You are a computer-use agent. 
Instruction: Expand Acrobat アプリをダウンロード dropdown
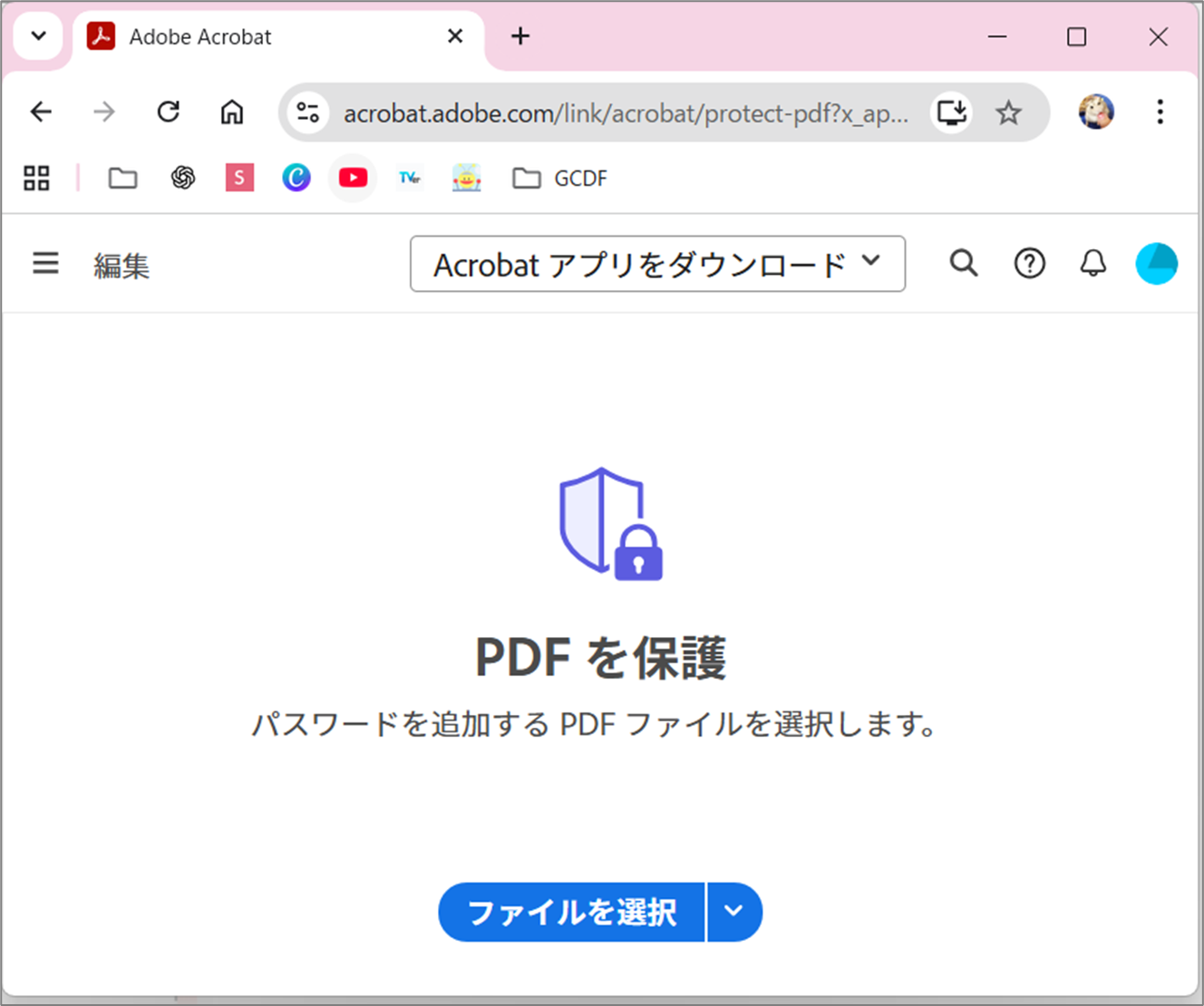657,264
